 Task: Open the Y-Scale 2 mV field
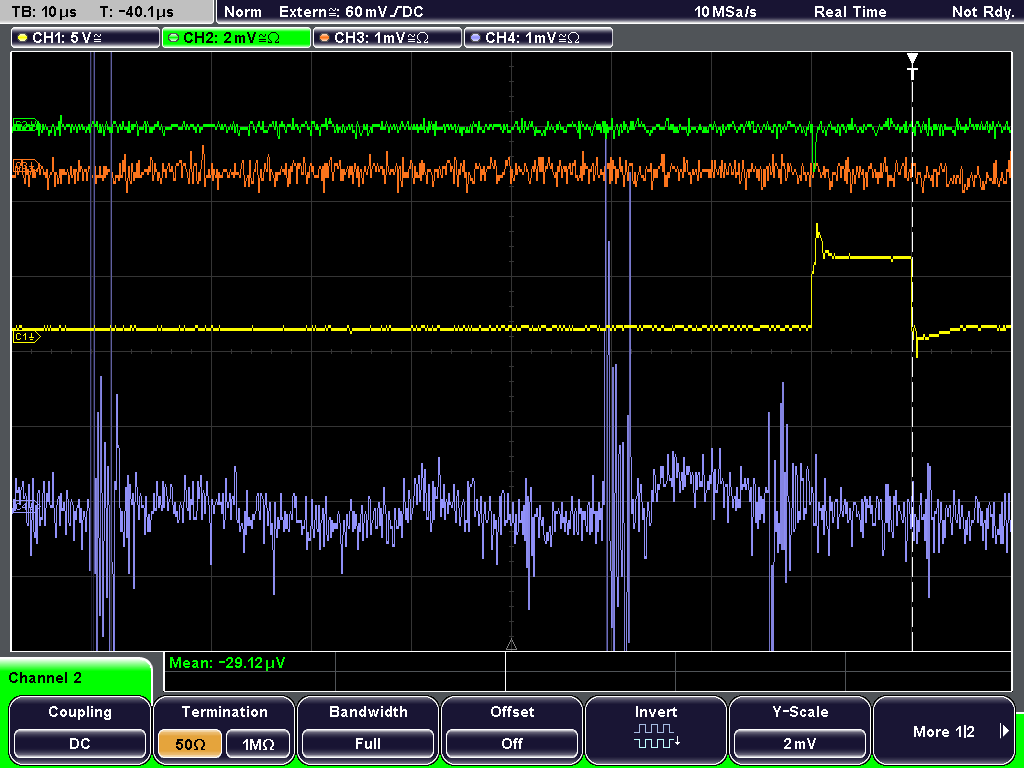pos(800,744)
